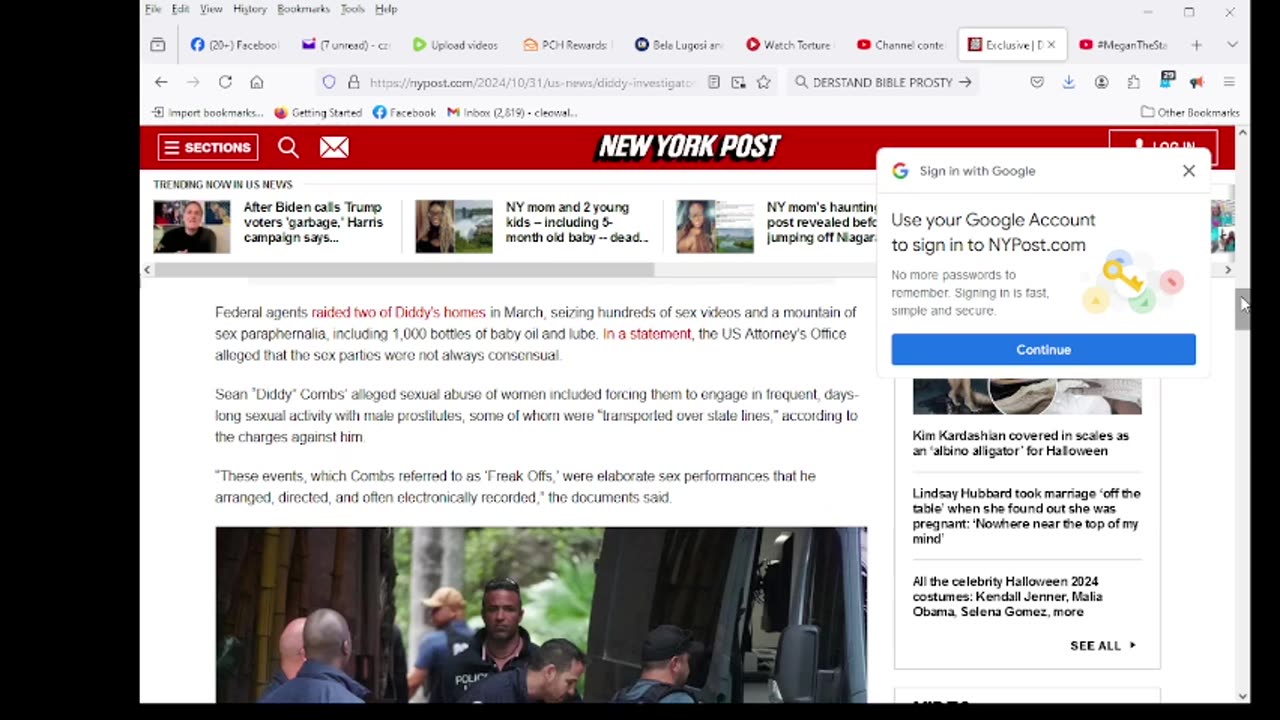Switch to the Bela Lugosi tab

[x=678, y=45]
